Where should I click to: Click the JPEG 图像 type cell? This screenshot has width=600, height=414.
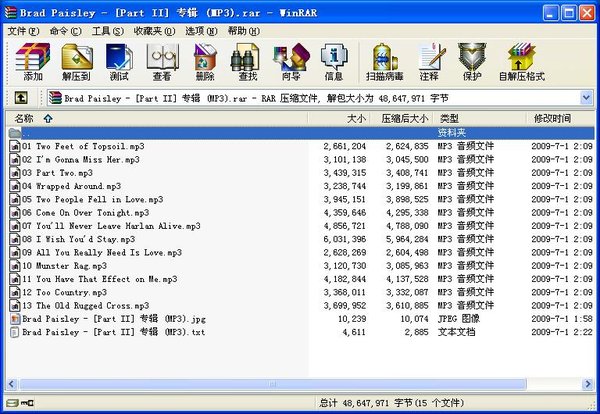458,319
